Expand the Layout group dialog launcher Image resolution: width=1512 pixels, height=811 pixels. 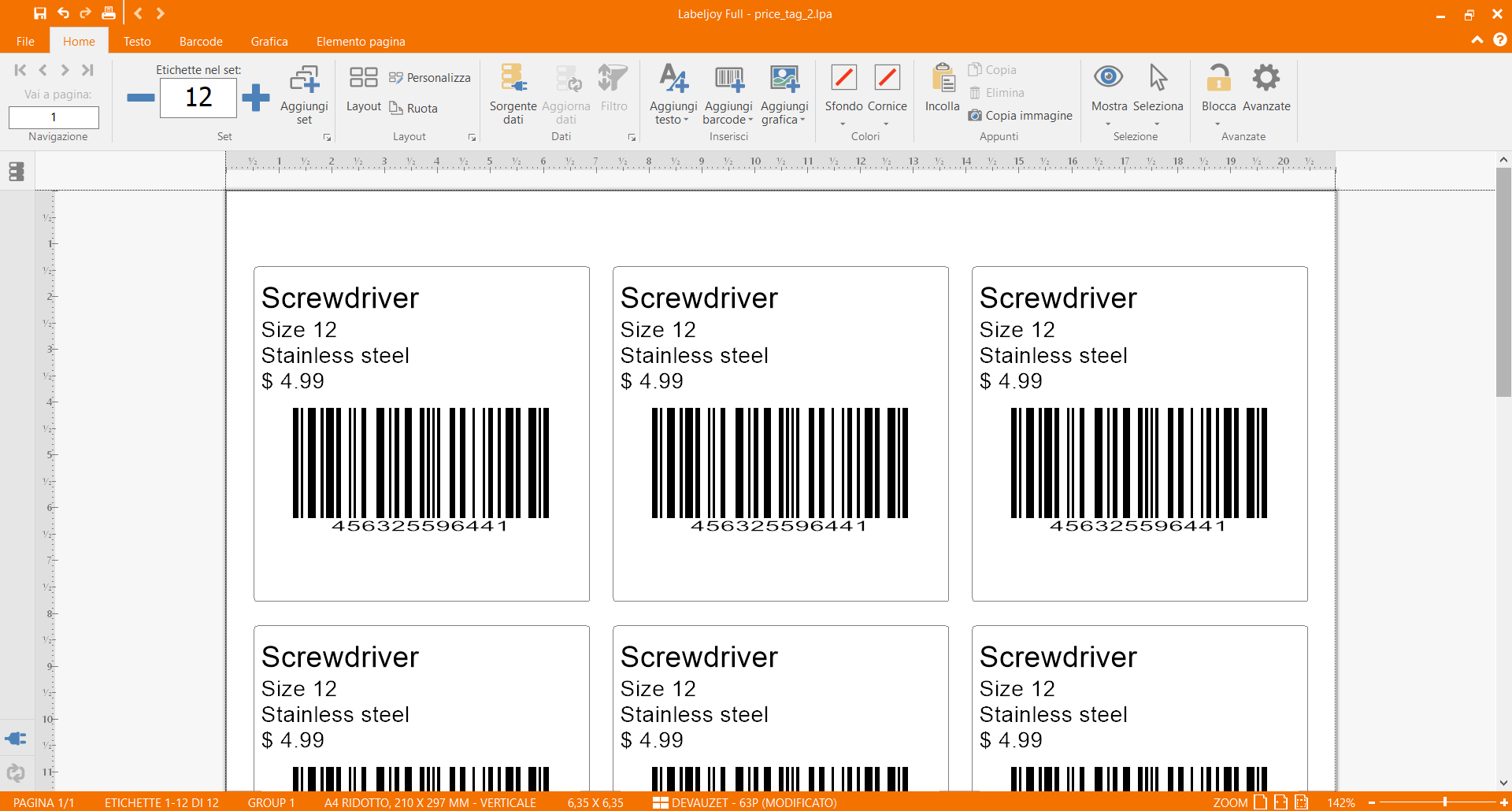tap(472, 137)
